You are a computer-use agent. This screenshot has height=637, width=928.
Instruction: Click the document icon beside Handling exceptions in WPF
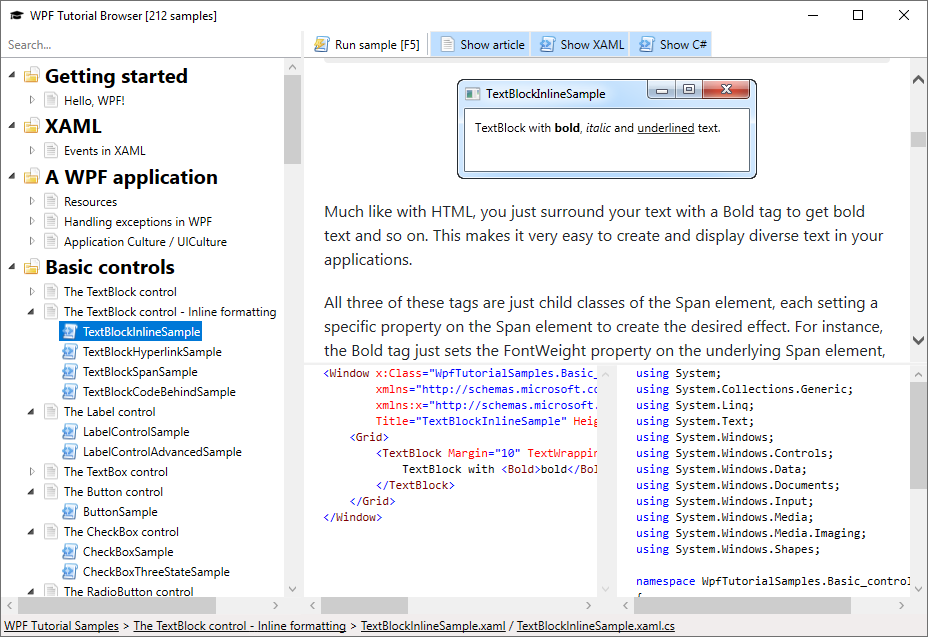coord(50,221)
